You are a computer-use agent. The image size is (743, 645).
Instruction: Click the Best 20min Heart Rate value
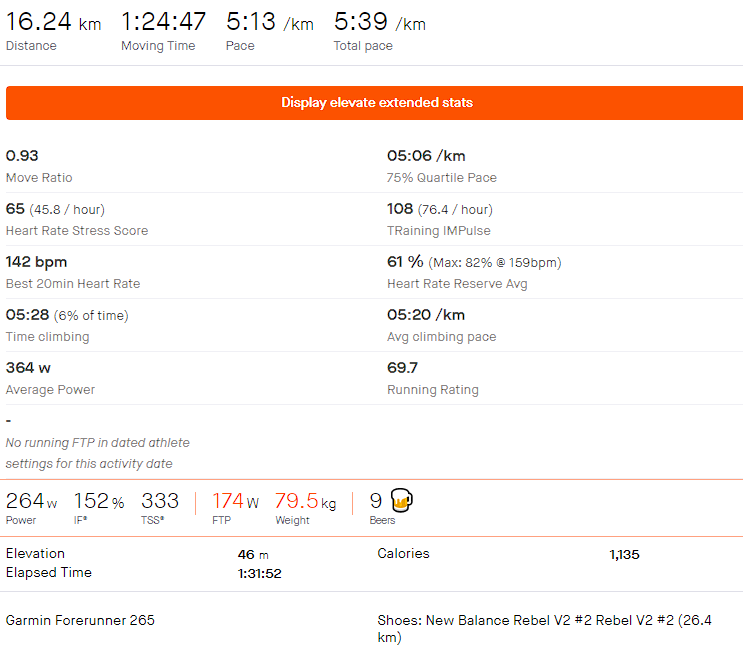click(x=37, y=262)
